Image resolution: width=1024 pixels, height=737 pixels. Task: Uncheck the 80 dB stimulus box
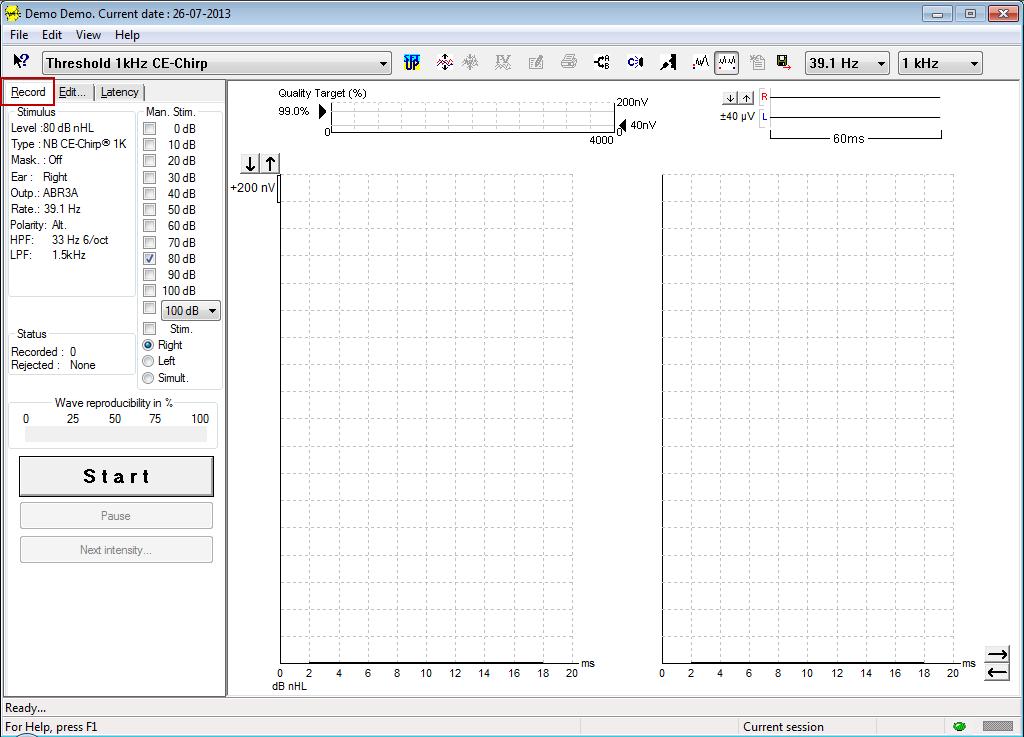pyautogui.click(x=150, y=259)
